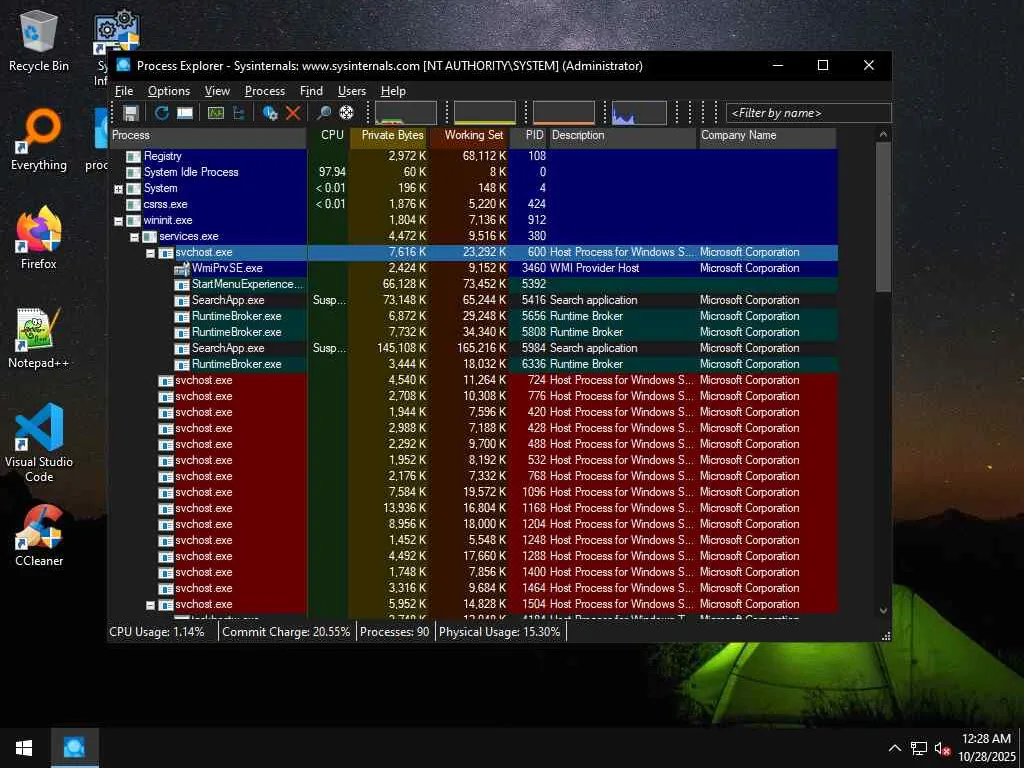The image size is (1024, 768).
Task: Collapse the wininit.exe tree node
Action: point(118,221)
